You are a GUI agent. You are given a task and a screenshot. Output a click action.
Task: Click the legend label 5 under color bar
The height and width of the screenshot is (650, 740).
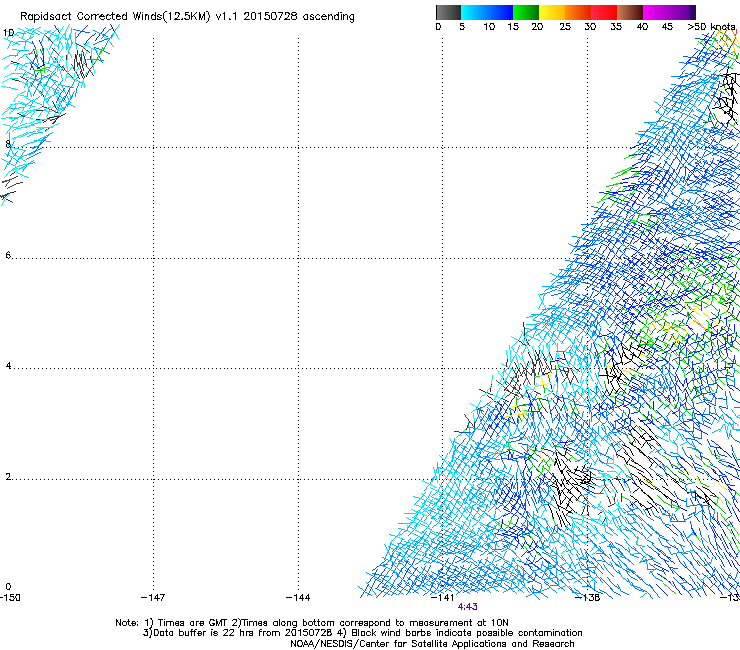(462, 27)
